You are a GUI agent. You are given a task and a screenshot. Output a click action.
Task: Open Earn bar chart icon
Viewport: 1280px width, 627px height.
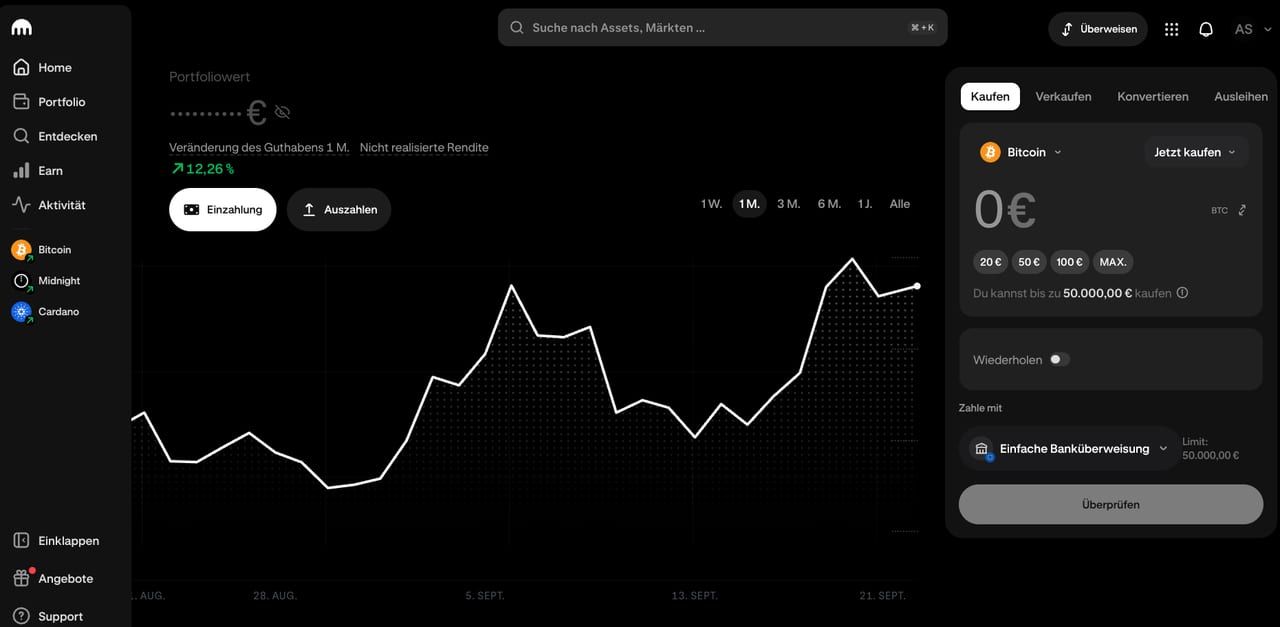(21, 170)
